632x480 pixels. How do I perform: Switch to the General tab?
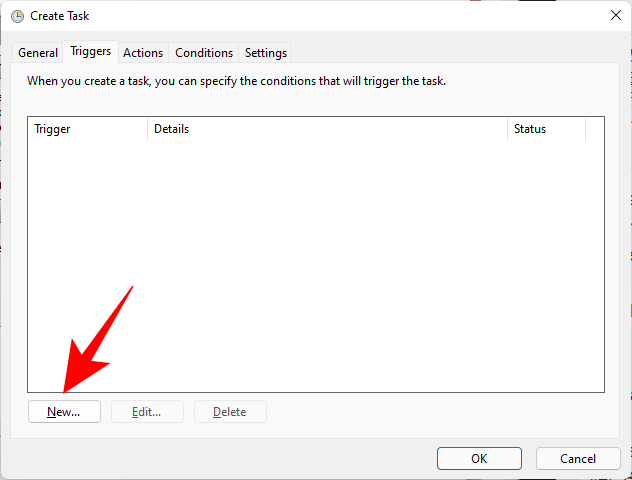pos(38,53)
